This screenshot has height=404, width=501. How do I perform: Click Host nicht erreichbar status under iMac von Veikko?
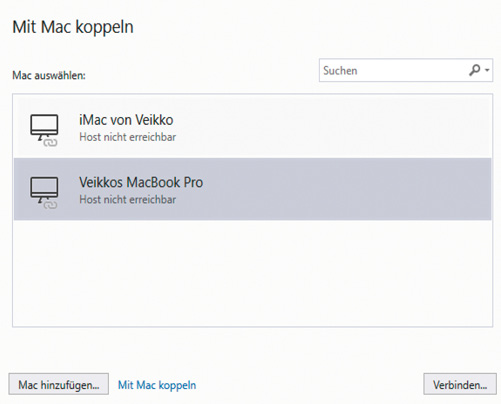(127, 137)
